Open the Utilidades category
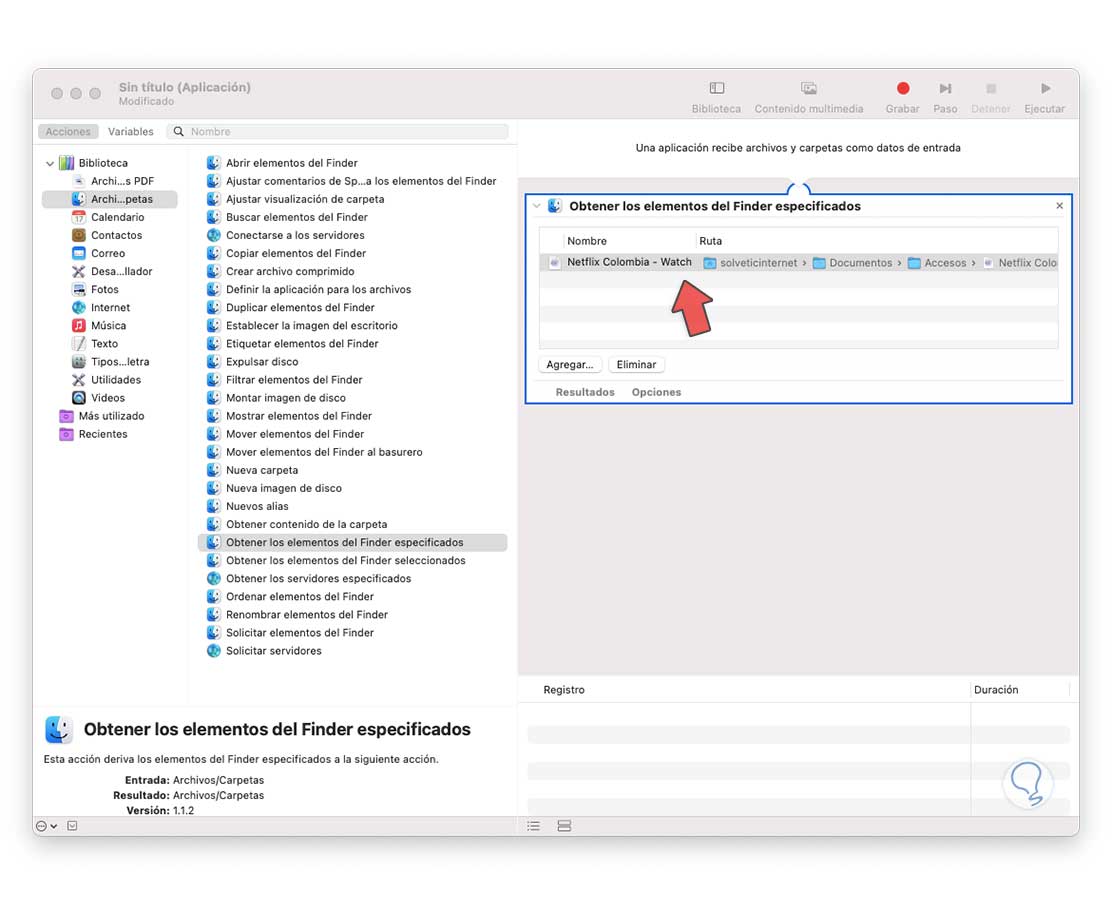The image size is (1112, 919). pos(106,380)
